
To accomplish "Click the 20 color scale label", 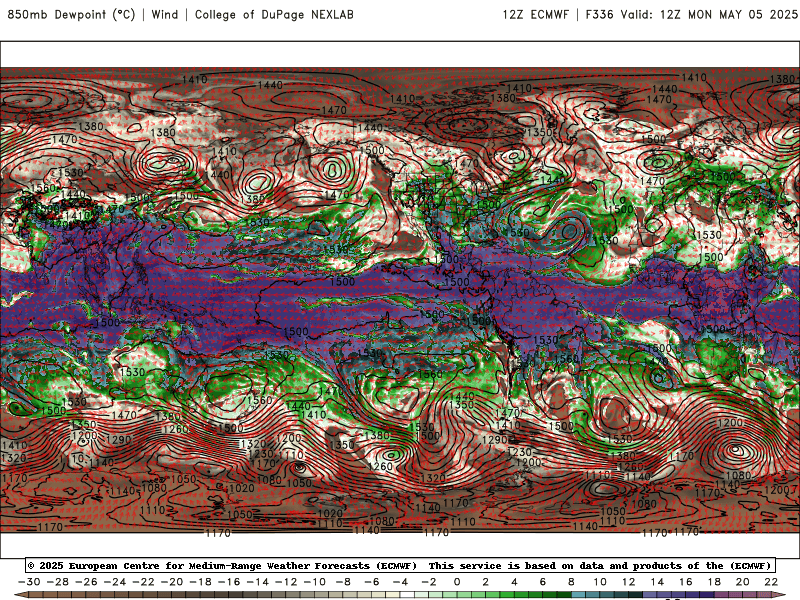I will 743,582.
